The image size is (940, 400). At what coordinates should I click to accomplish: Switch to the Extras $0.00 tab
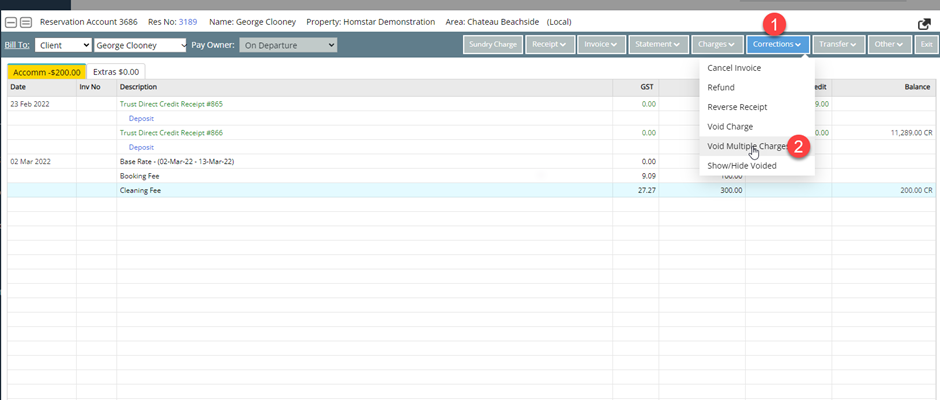115,72
